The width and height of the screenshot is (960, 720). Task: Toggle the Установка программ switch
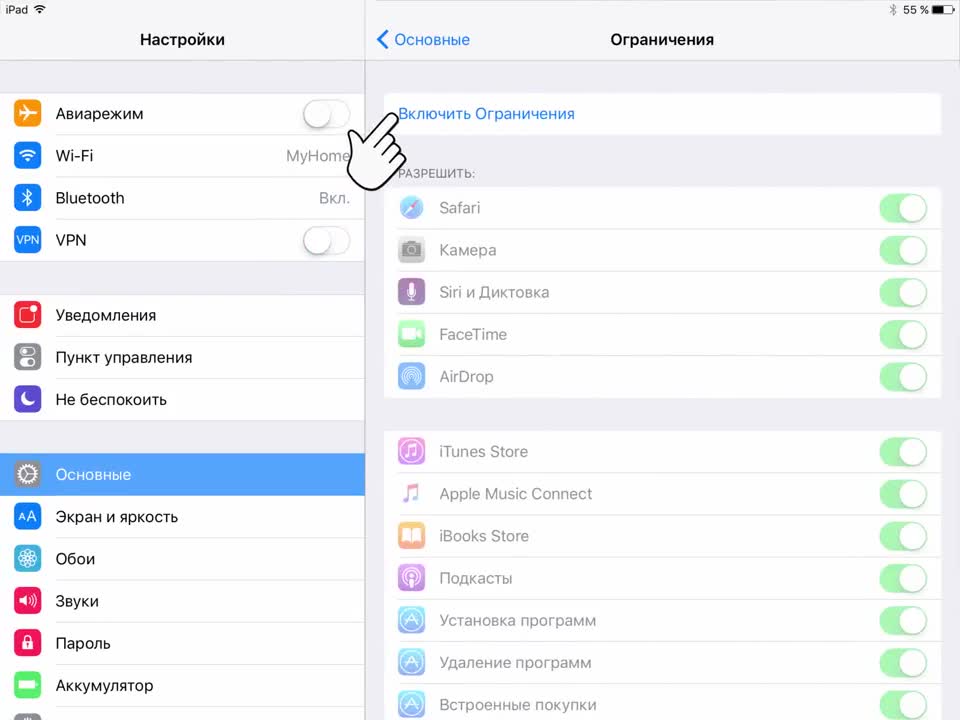point(903,621)
